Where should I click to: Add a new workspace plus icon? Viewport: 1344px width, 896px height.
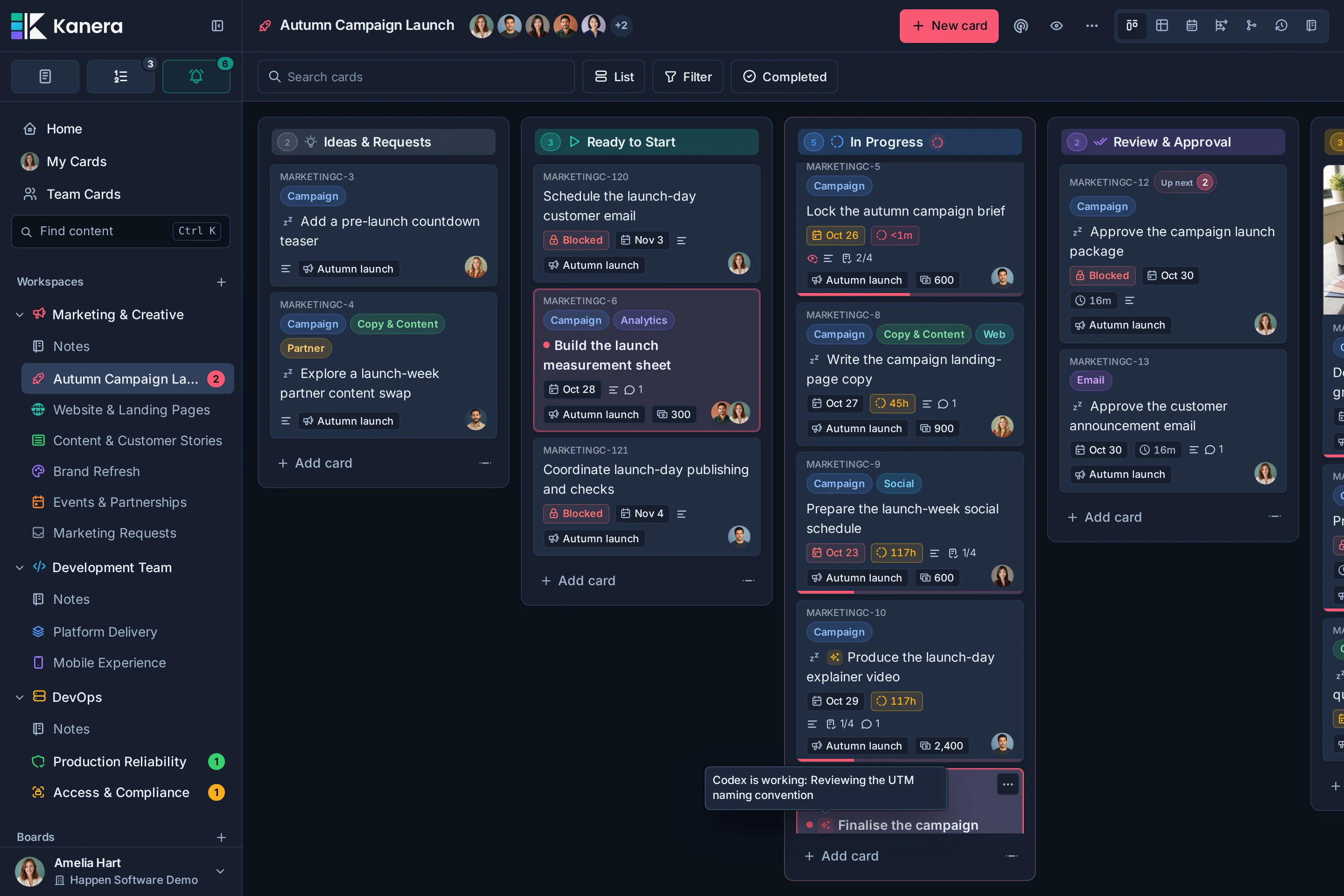click(x=221, y=282)
